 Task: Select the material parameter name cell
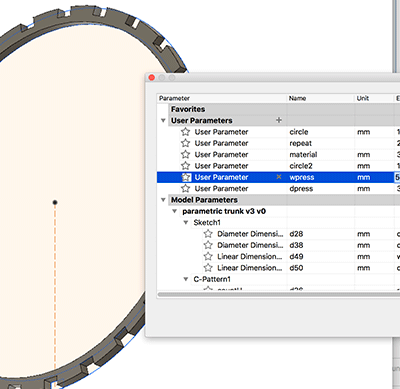[321, 154]
